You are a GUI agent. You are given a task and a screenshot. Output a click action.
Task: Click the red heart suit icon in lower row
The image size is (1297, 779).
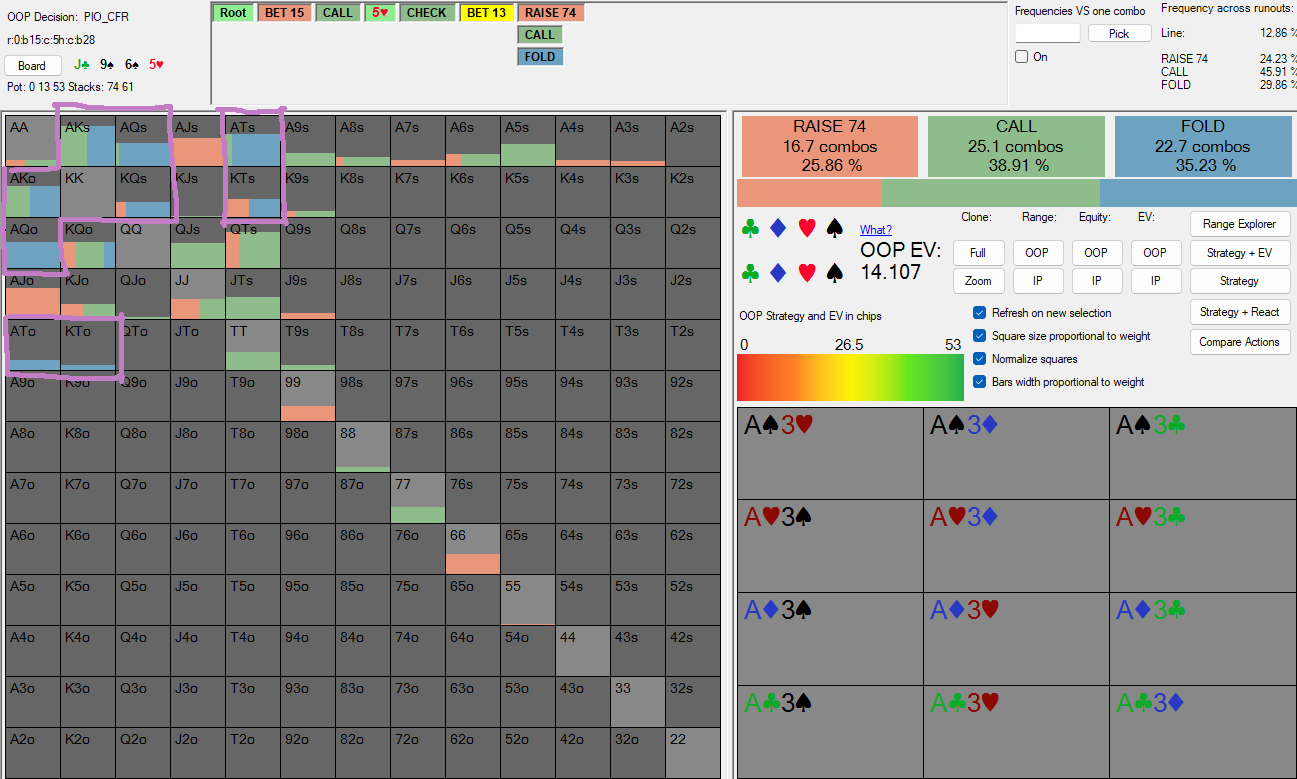[807, 272]
